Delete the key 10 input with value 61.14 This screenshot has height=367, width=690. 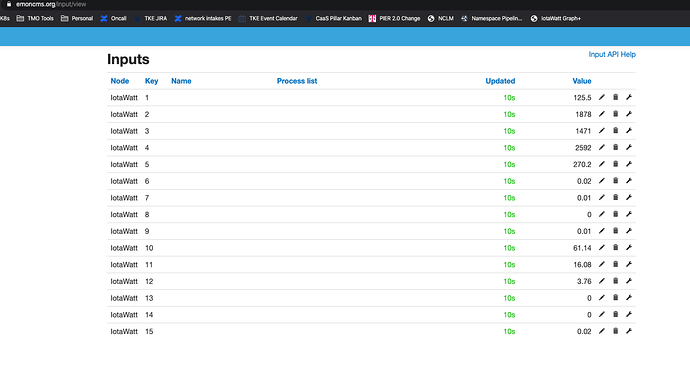(616, 248)
